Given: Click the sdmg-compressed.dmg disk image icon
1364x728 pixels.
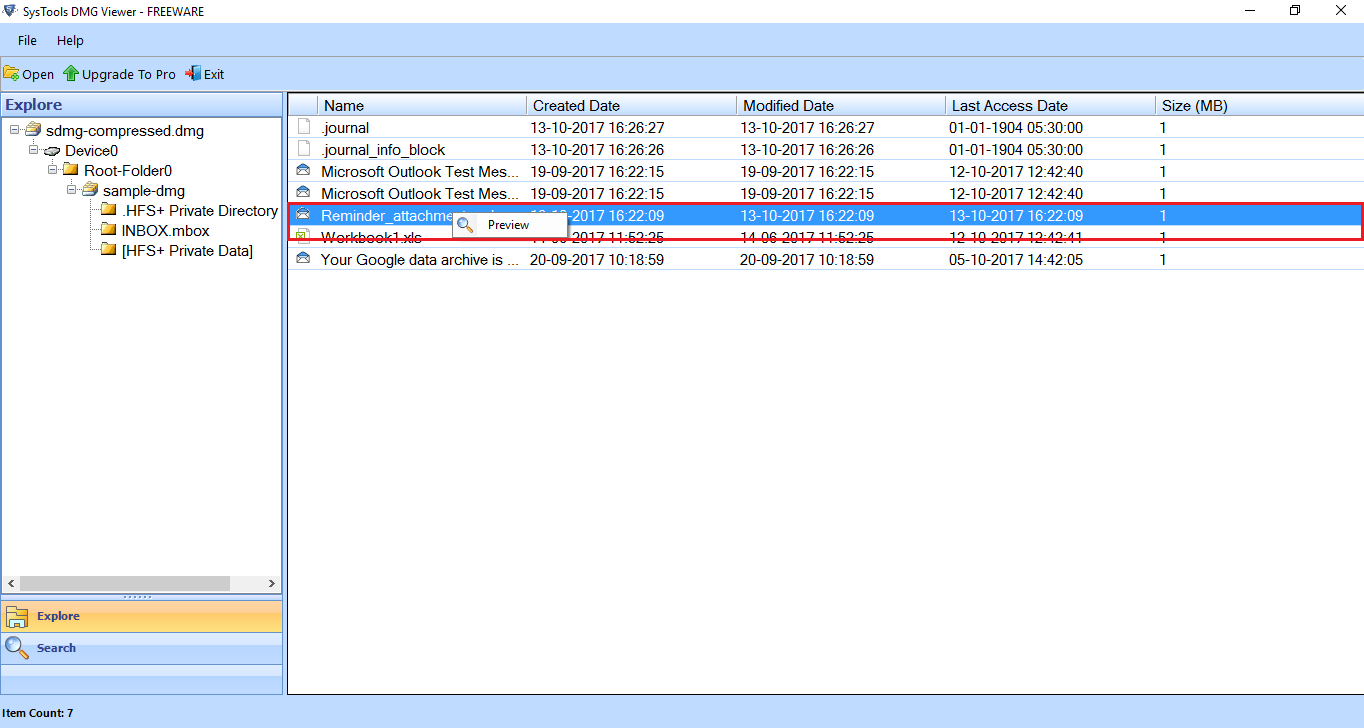Looking at the screenshot, I should (x=33, y=130).
